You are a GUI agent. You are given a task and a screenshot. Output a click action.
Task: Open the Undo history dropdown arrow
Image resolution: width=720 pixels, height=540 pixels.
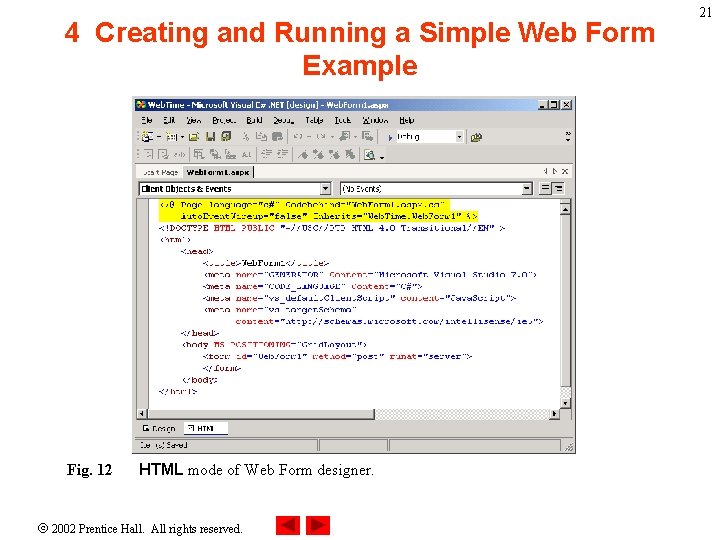click(x=309, y=137)
